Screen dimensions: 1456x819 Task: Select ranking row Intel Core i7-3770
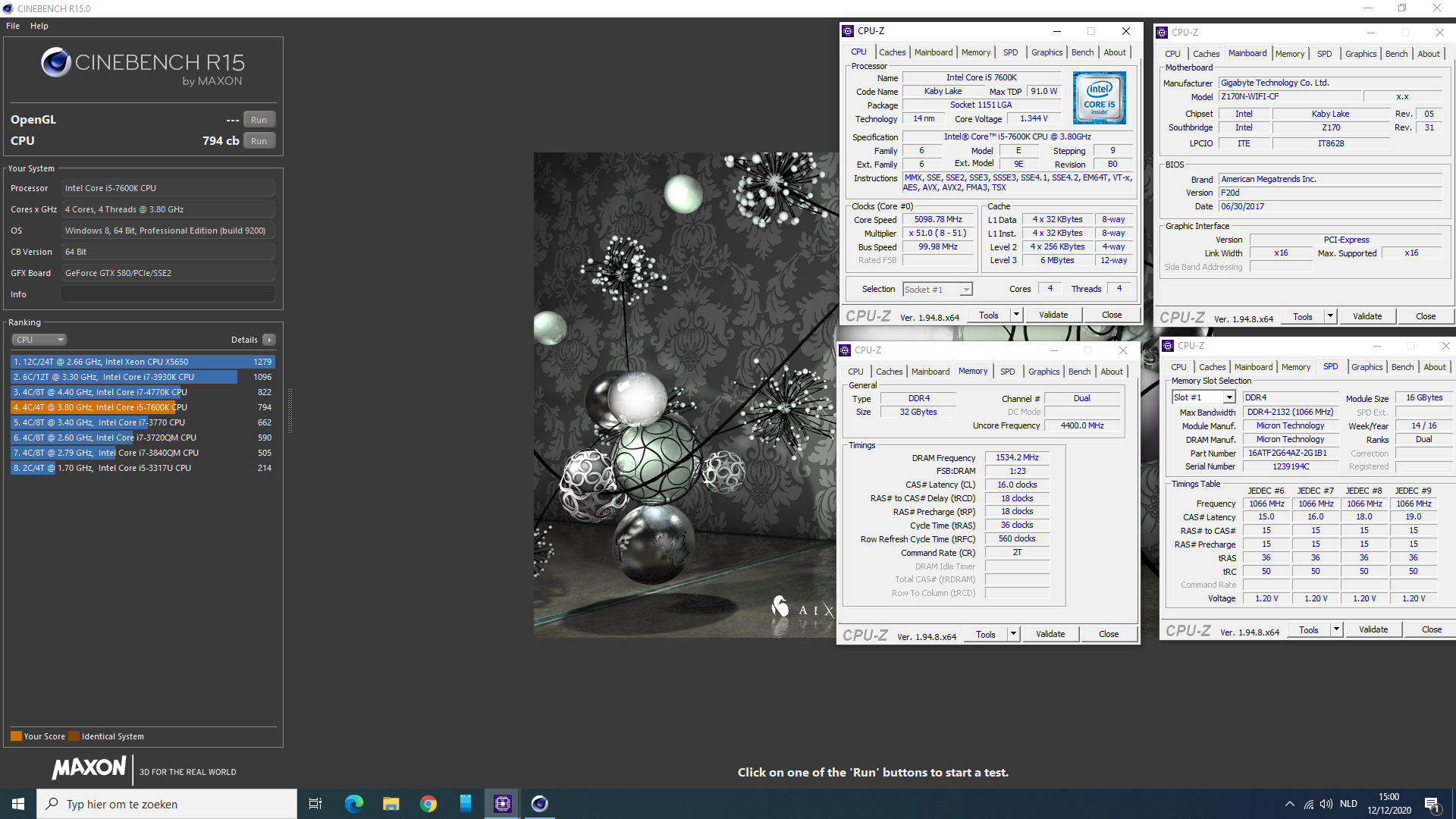[x=143, y=422]
